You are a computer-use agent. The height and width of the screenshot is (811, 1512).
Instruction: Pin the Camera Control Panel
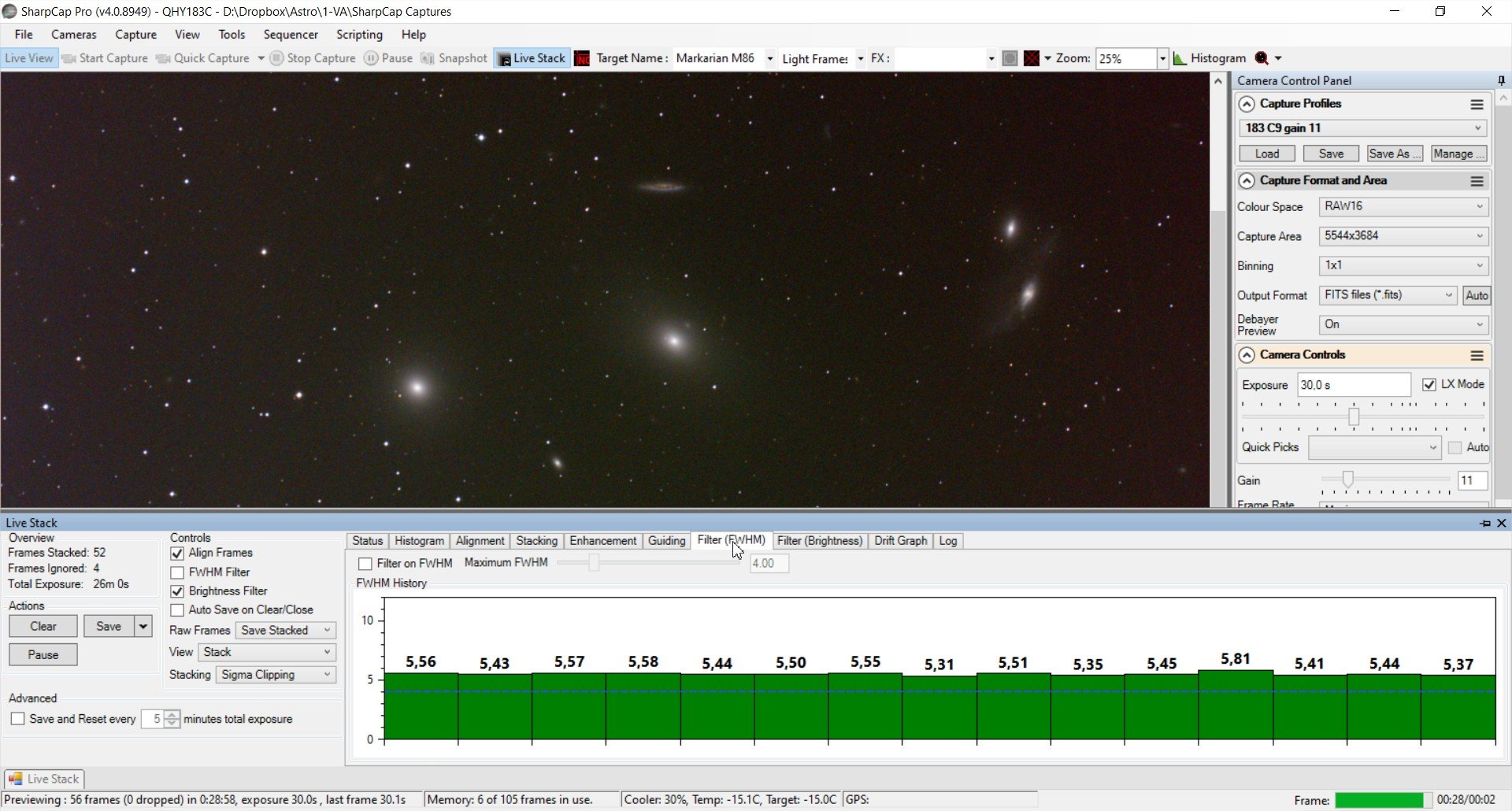pos(1501,80)
